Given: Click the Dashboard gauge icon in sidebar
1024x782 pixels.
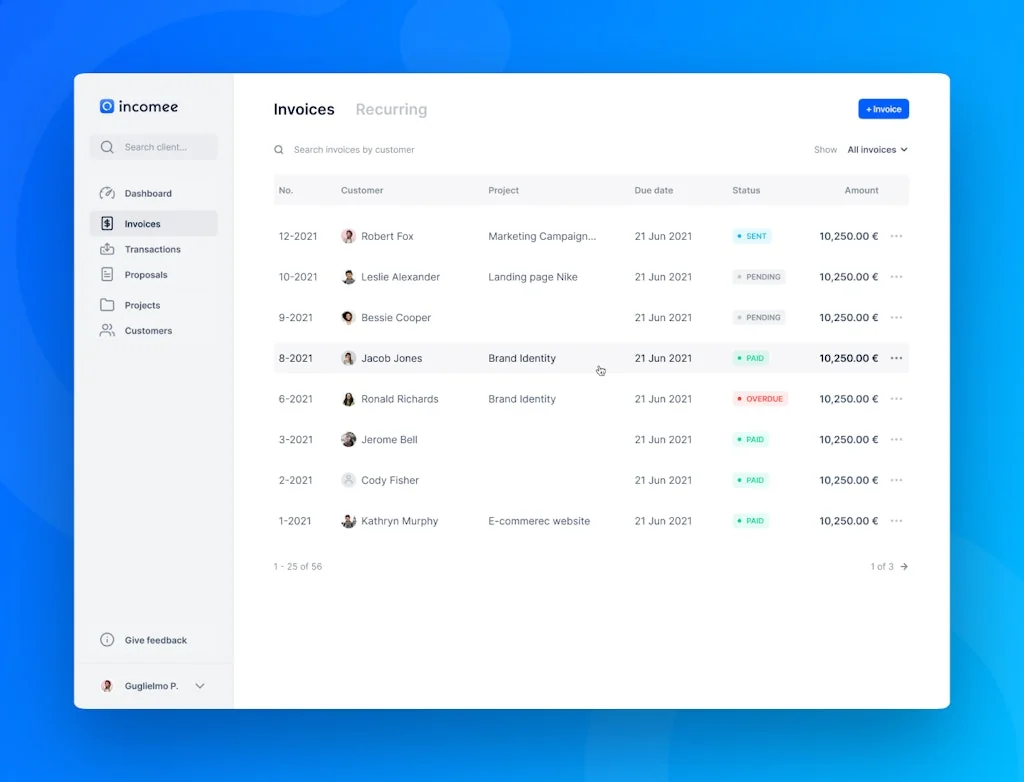Looking at the screenshot, I should pyautogui.click(x=107, y=193).
